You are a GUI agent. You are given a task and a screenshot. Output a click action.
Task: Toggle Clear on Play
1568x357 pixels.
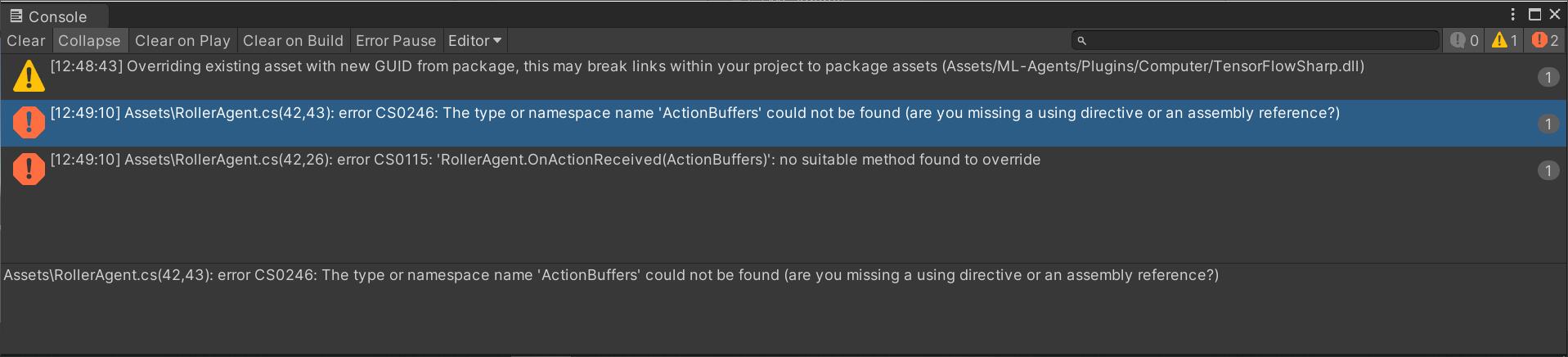pos(182,40)
